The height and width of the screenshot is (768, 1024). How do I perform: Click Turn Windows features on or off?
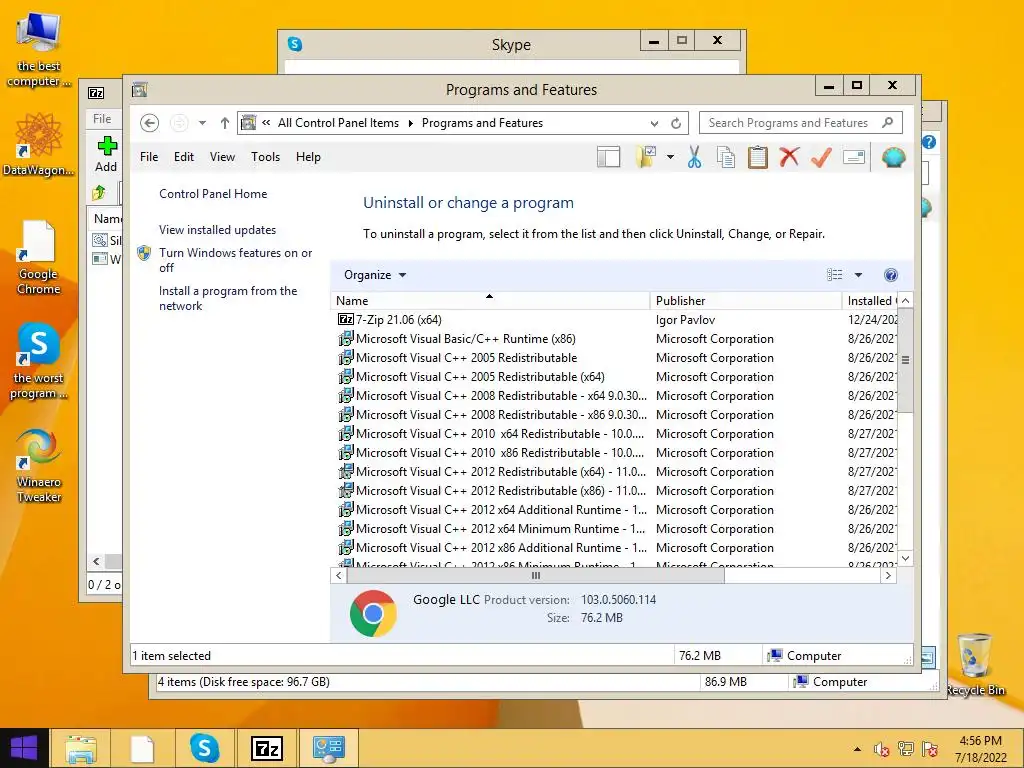coord(235,260)
